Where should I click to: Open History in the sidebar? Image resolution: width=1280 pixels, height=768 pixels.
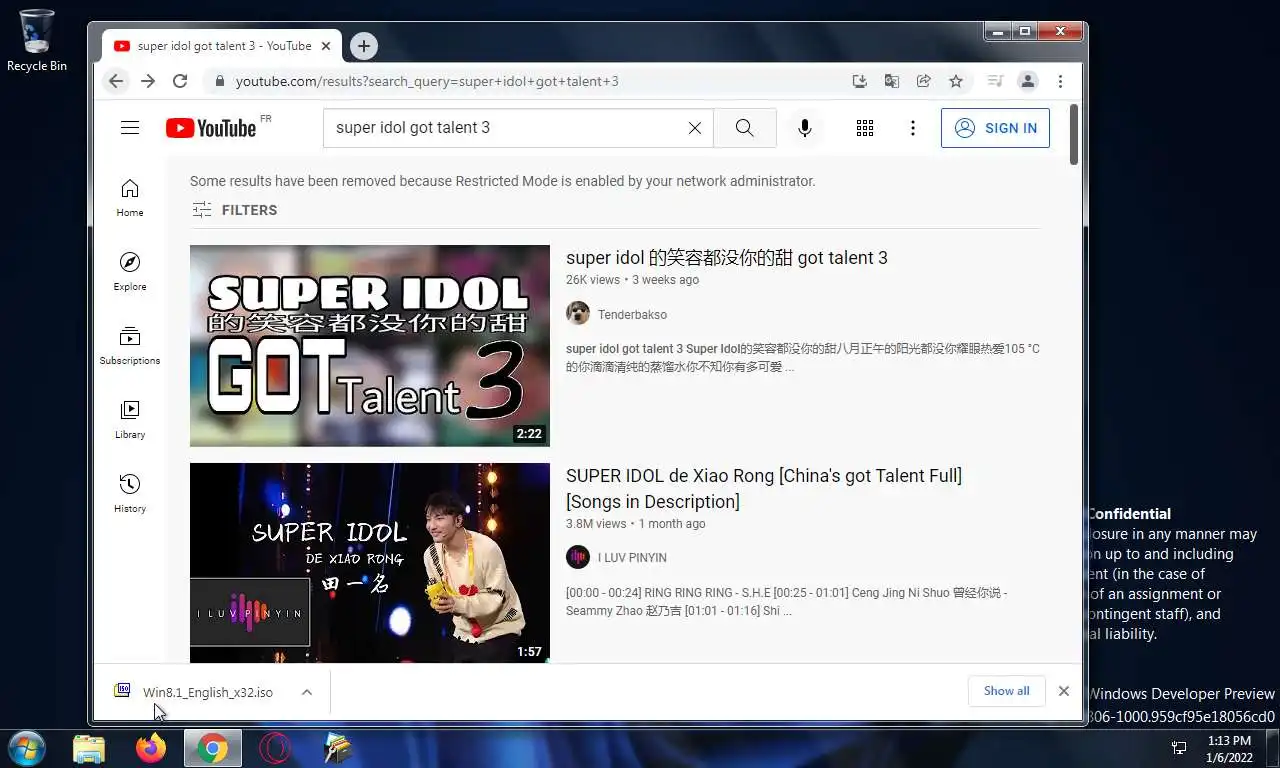click(x=130, y=494)
